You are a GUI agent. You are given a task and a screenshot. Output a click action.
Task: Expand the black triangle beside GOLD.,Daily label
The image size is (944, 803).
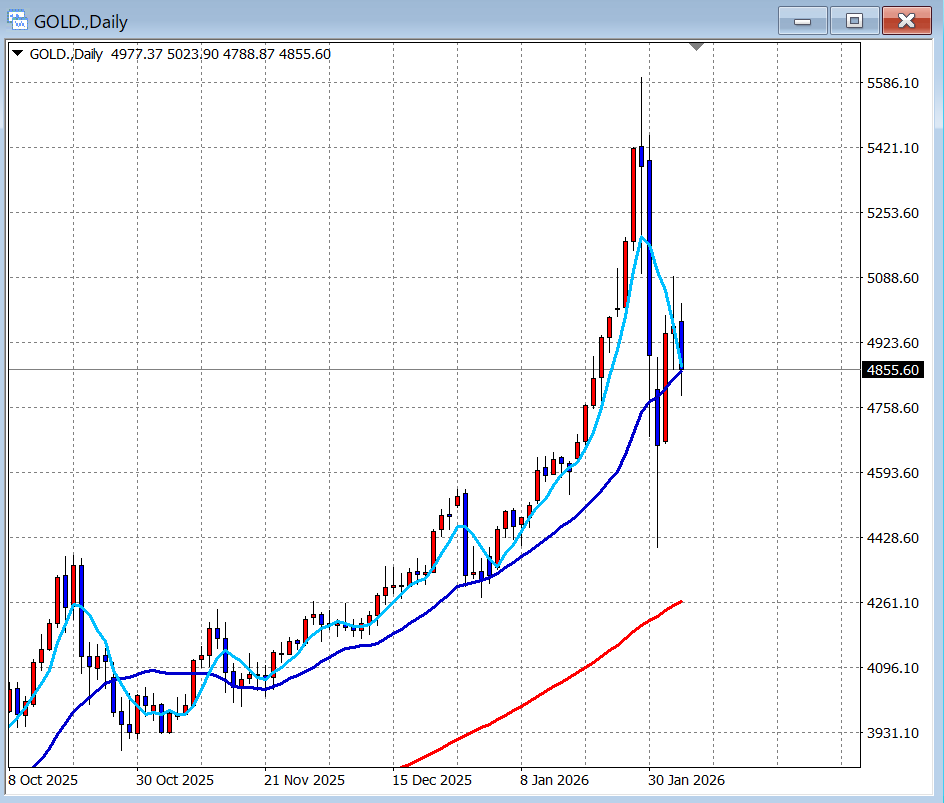[17, 54]
